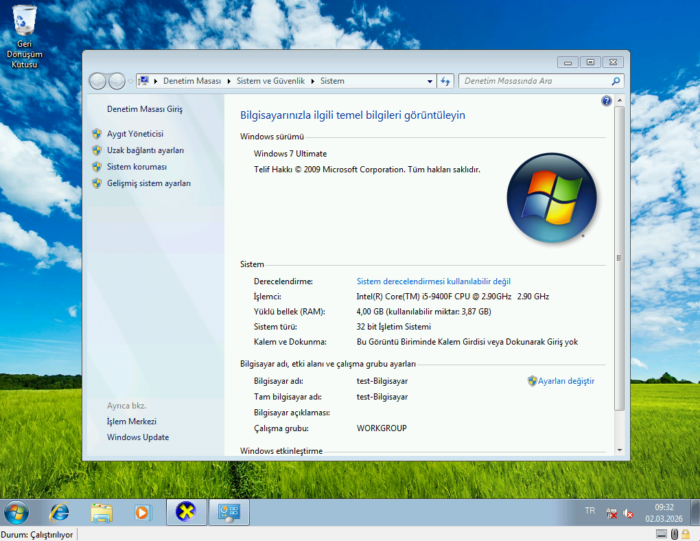Click the keyboard icon in bottom status bar
The width and height of the screenshot is (700, 541).
point(662,534)
